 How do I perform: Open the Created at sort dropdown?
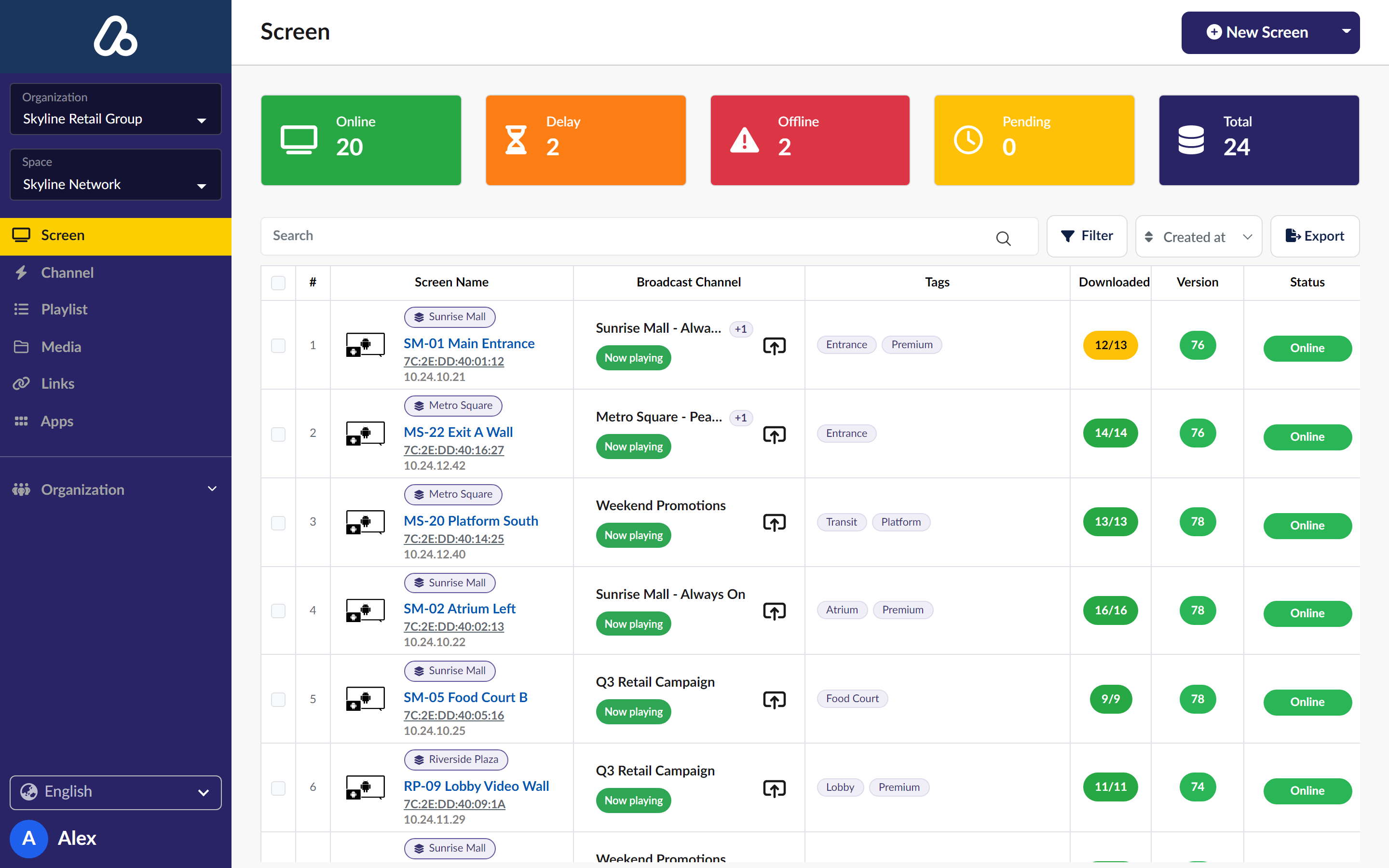[x=1198, y=236]
